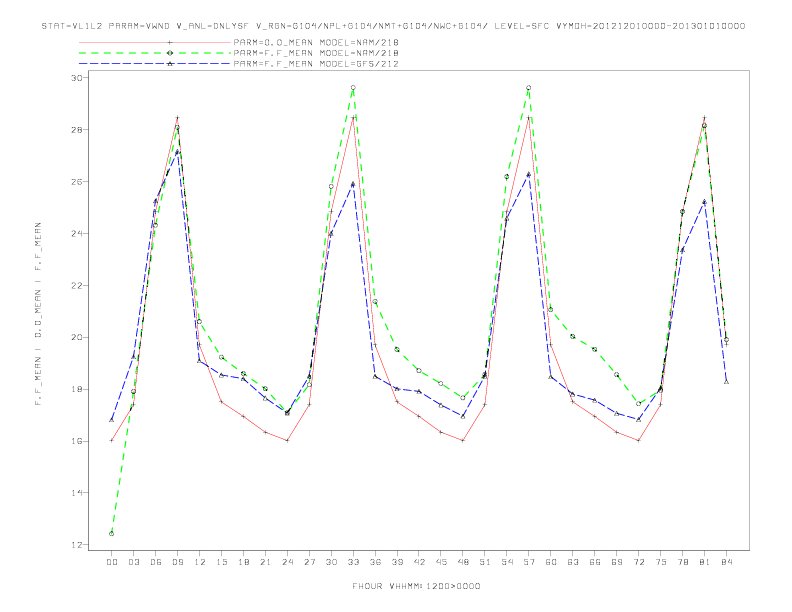This screenshot has width=792, height=612.
Task: Click the x-axis forecast hour label 81
Action: tap(705, 562)
